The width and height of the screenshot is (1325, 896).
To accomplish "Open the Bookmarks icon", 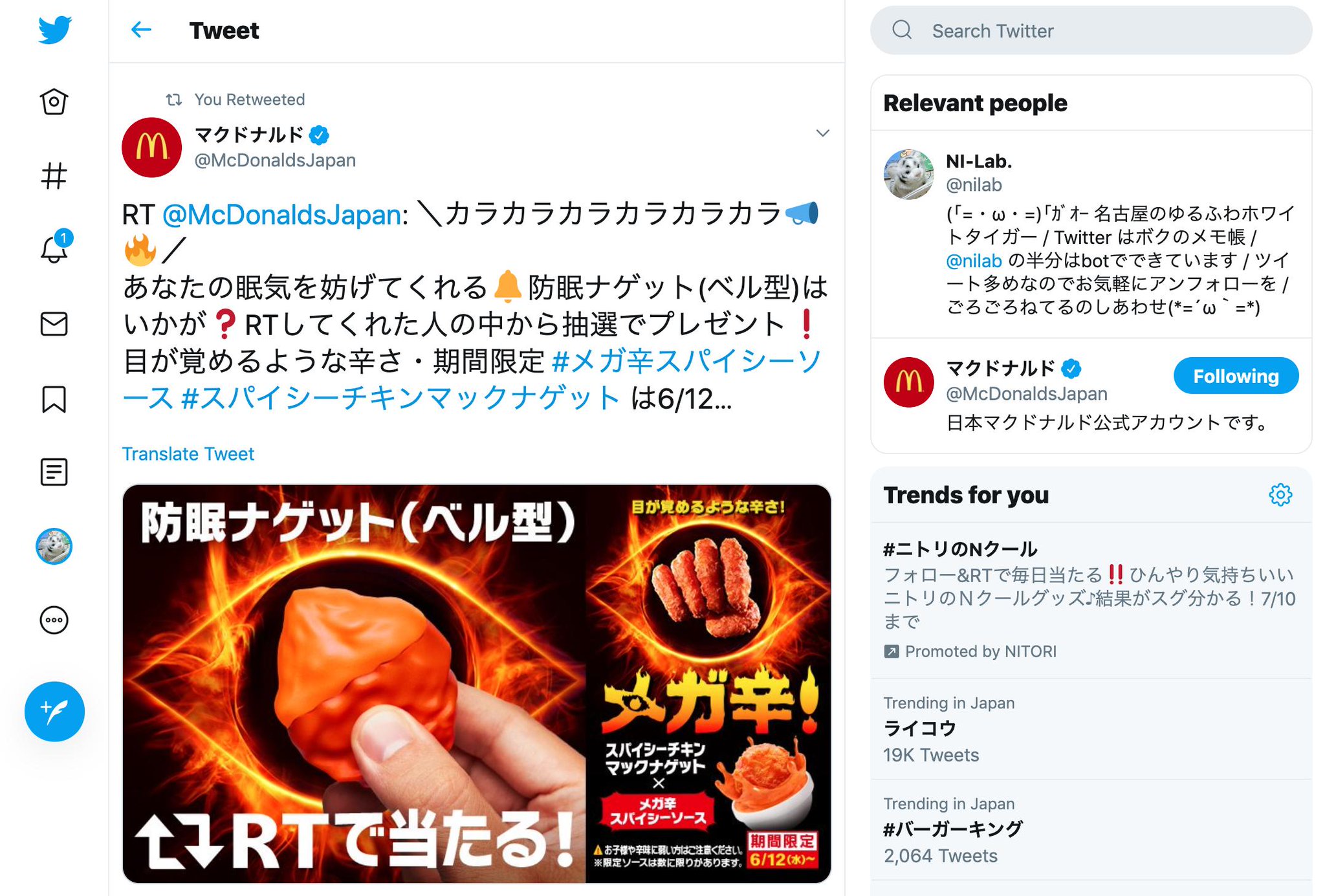I will [x=54, y=399].
